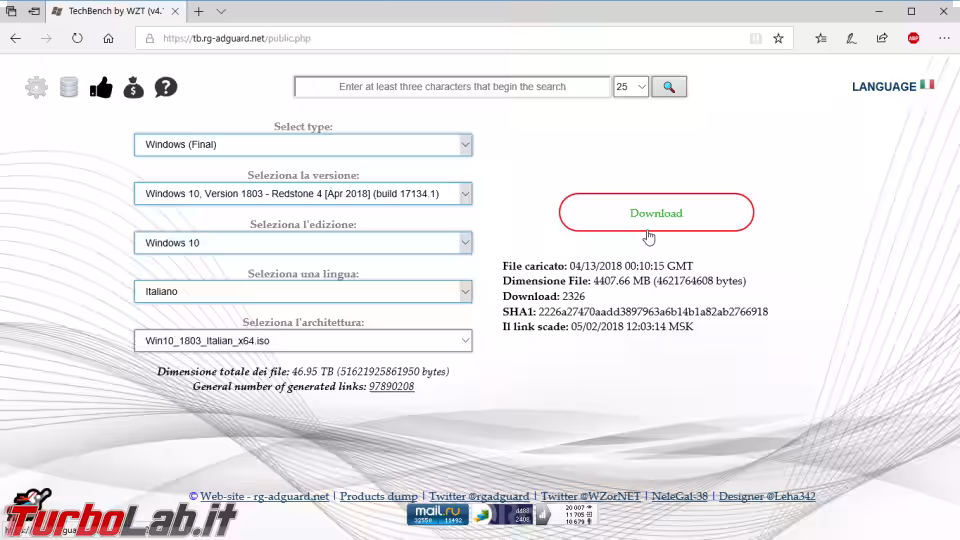Click the thumbs-up icon
Screen dimensions: 960x540
click(x=101, y=88)
